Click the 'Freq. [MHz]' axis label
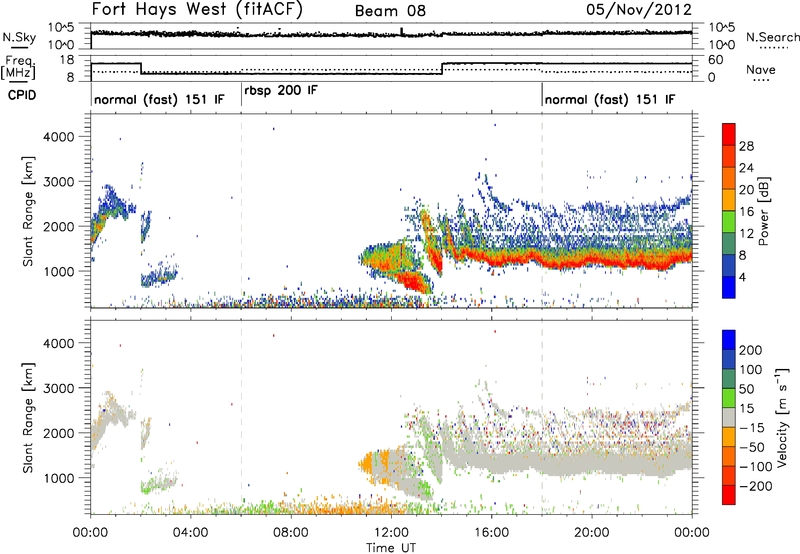The image size is (800, 554). (x=20, y=67)
